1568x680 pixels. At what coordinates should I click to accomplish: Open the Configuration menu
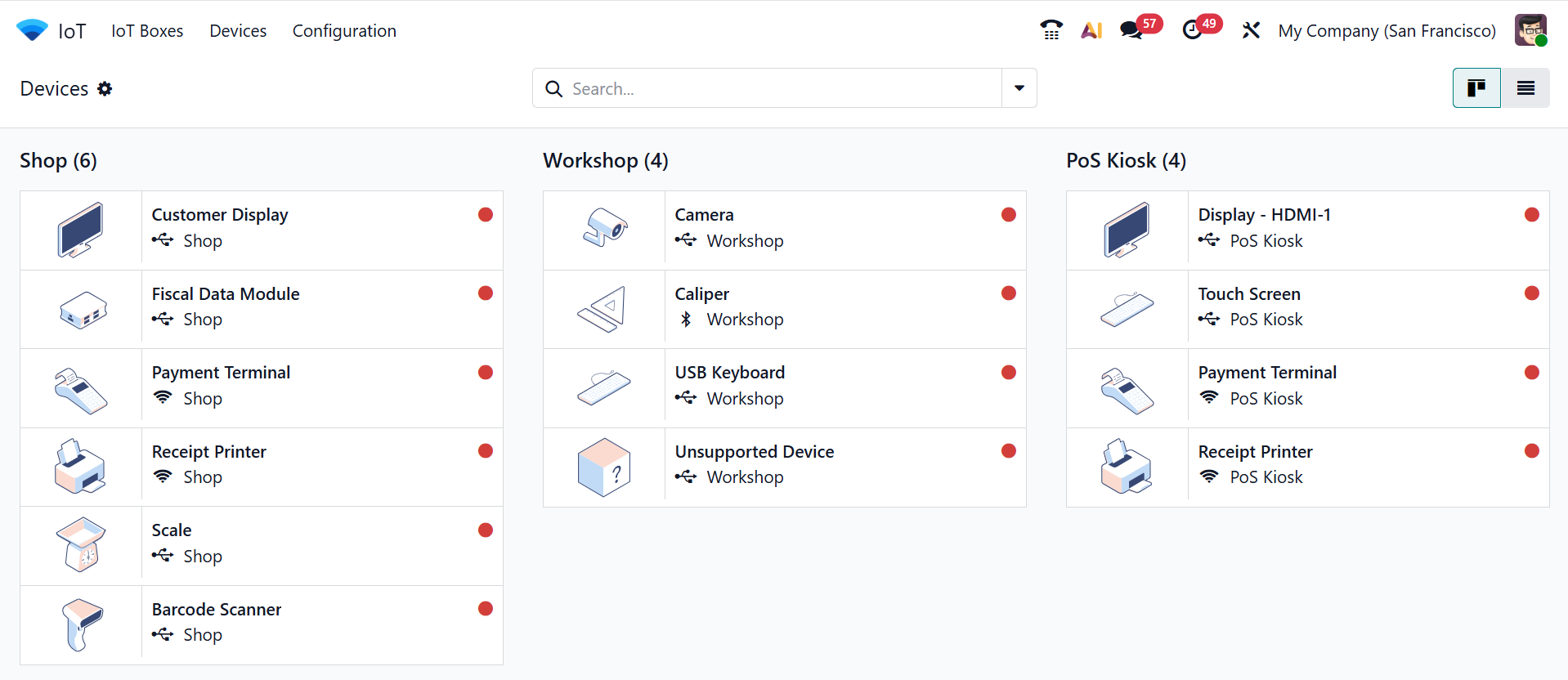pos(344,30)
